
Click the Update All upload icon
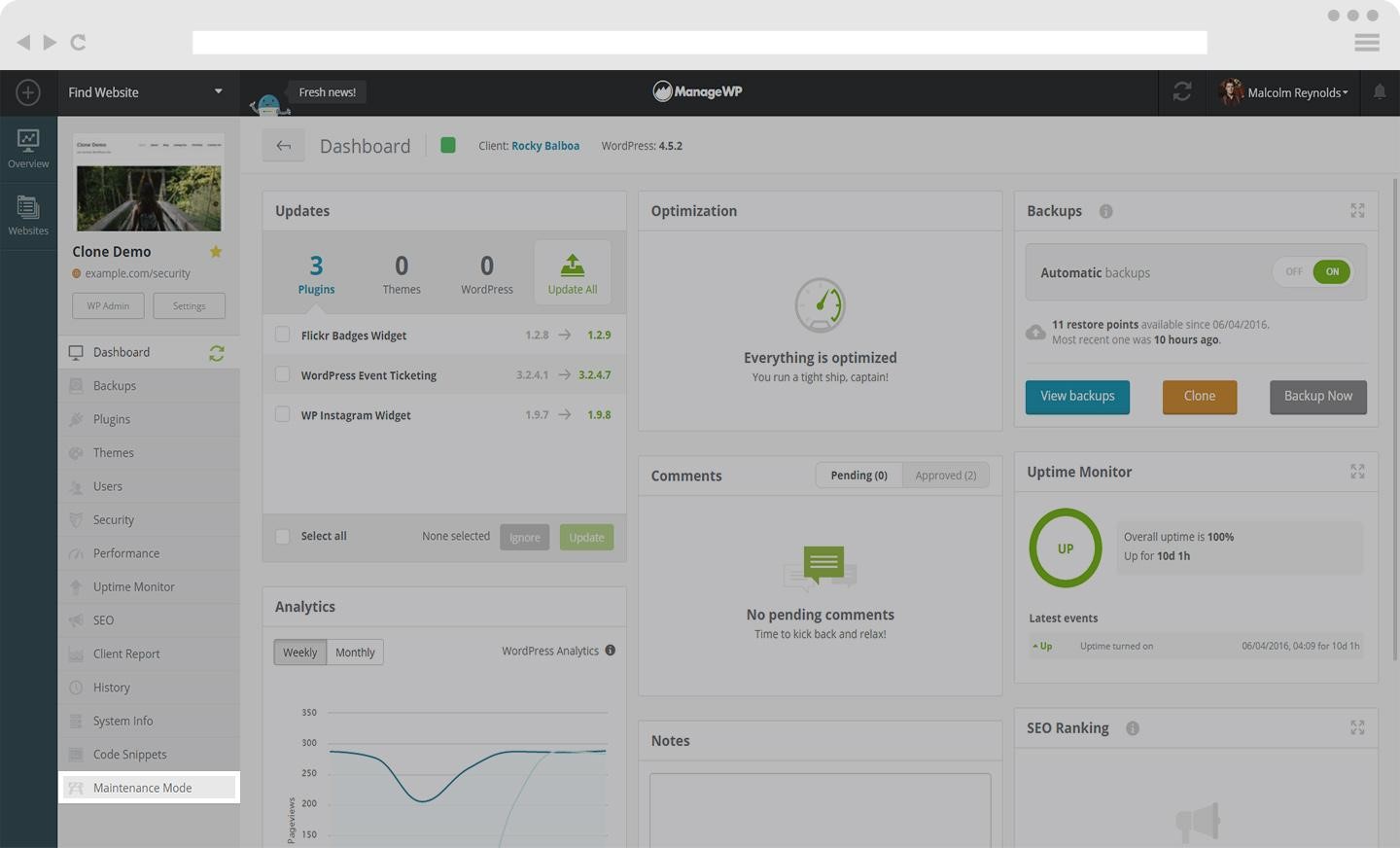573,265
